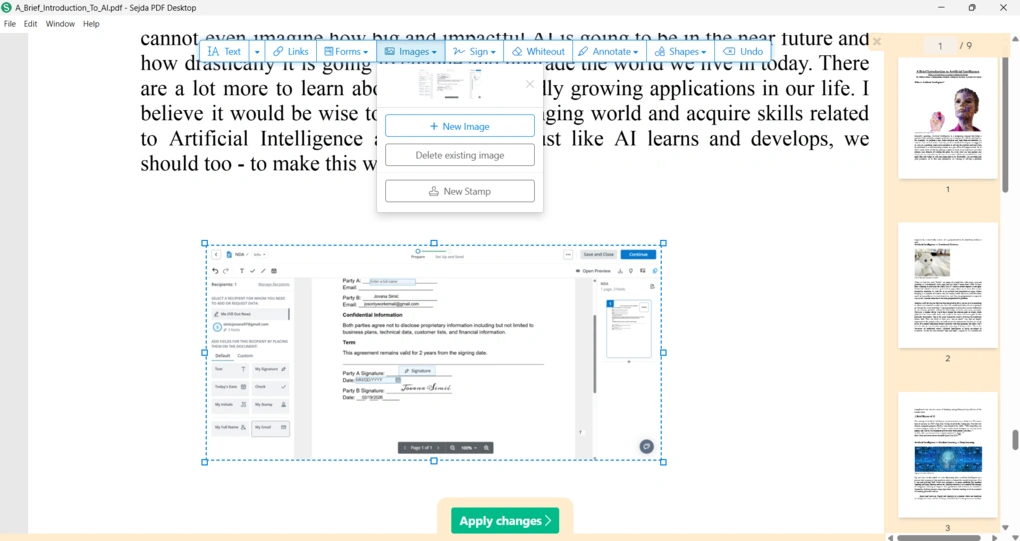This screenshot has height=541, width=1020.
Task: Select the inserted screenshot image on page
Action: (434, 352)
